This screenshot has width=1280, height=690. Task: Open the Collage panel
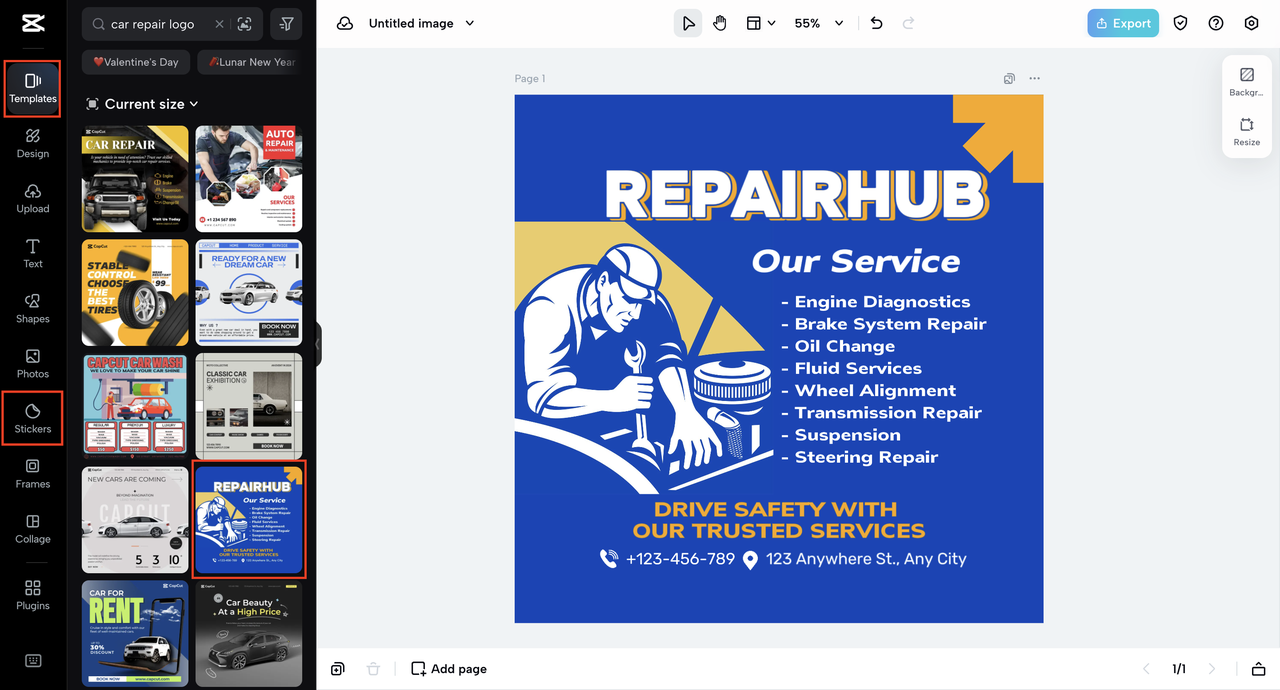33,528
